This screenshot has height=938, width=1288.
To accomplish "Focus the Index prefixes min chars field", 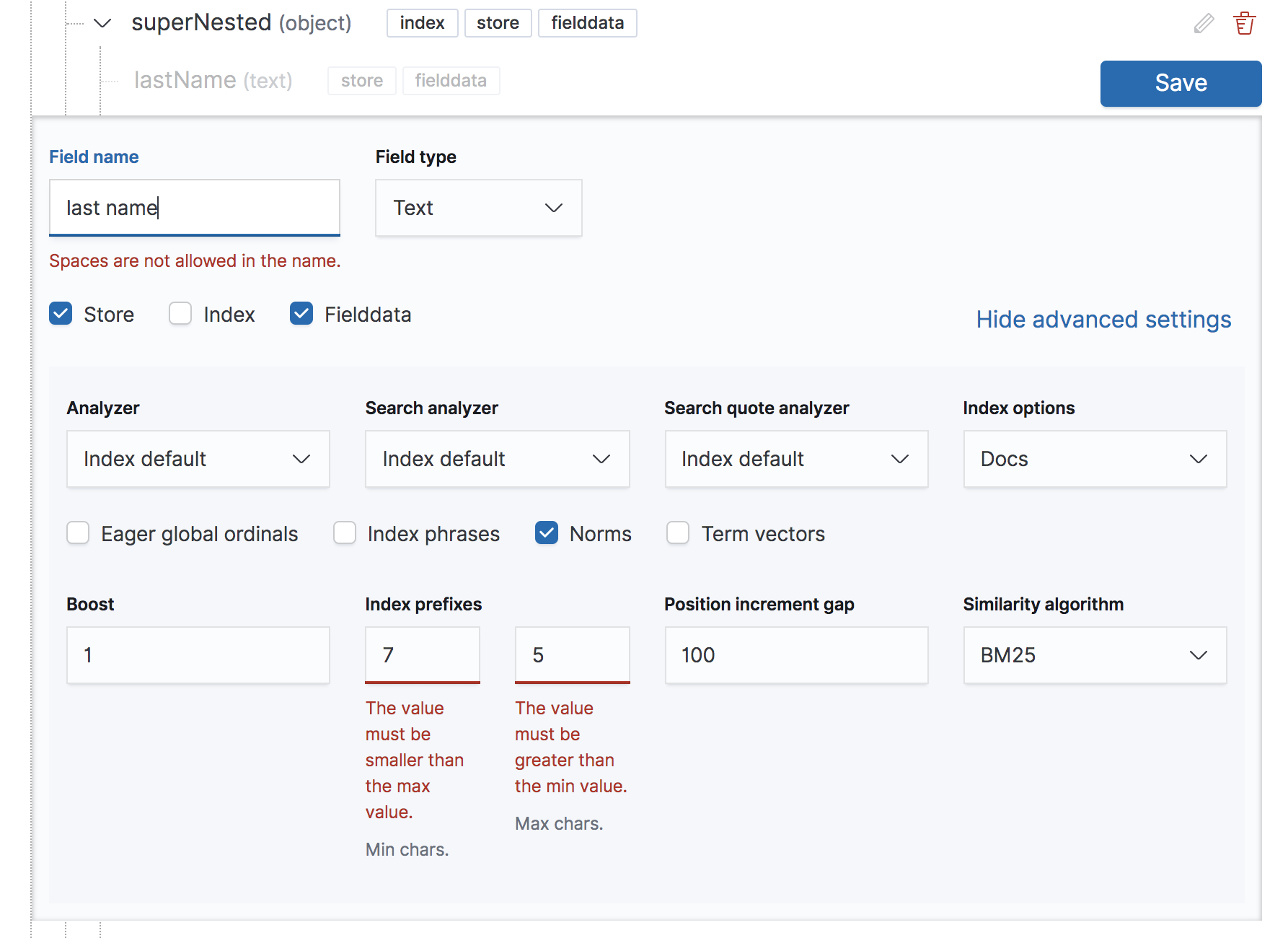I will tap(422, 655).
